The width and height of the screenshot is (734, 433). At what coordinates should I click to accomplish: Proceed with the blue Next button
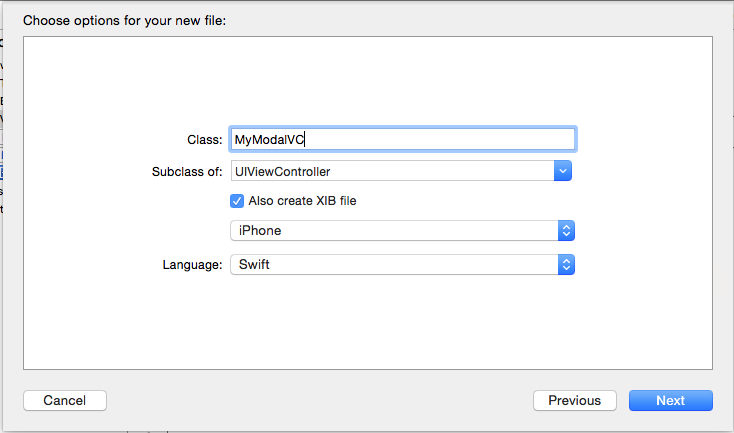tap(670, 400)
